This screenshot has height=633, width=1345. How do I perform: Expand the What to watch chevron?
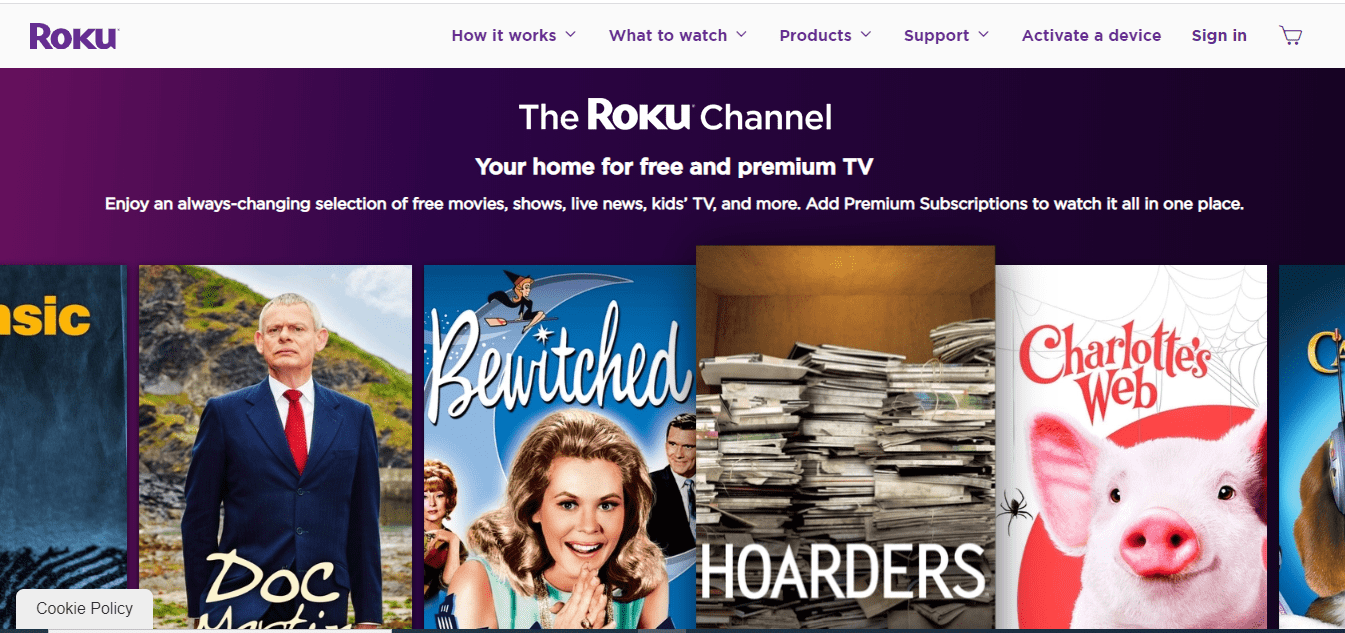pos(742,34)
